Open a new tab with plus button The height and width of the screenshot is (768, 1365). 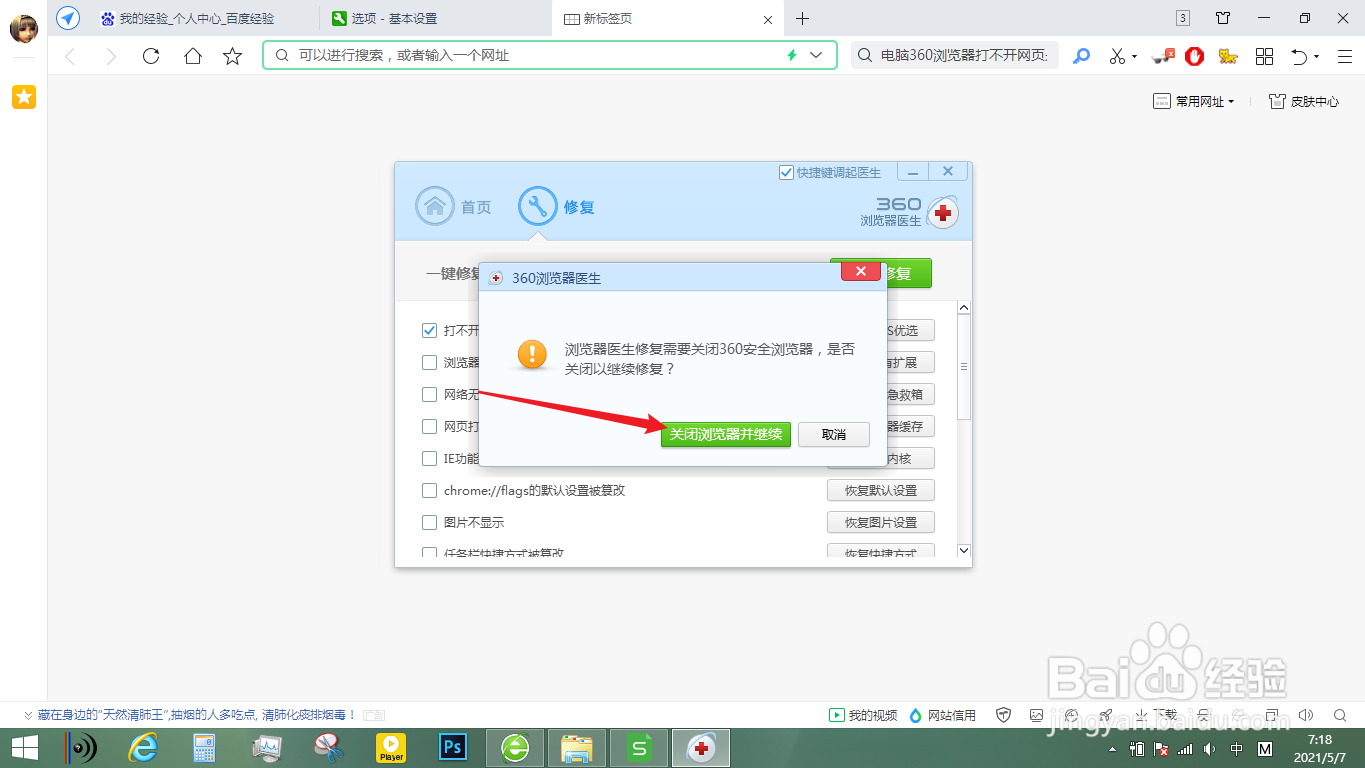(802, 18)
